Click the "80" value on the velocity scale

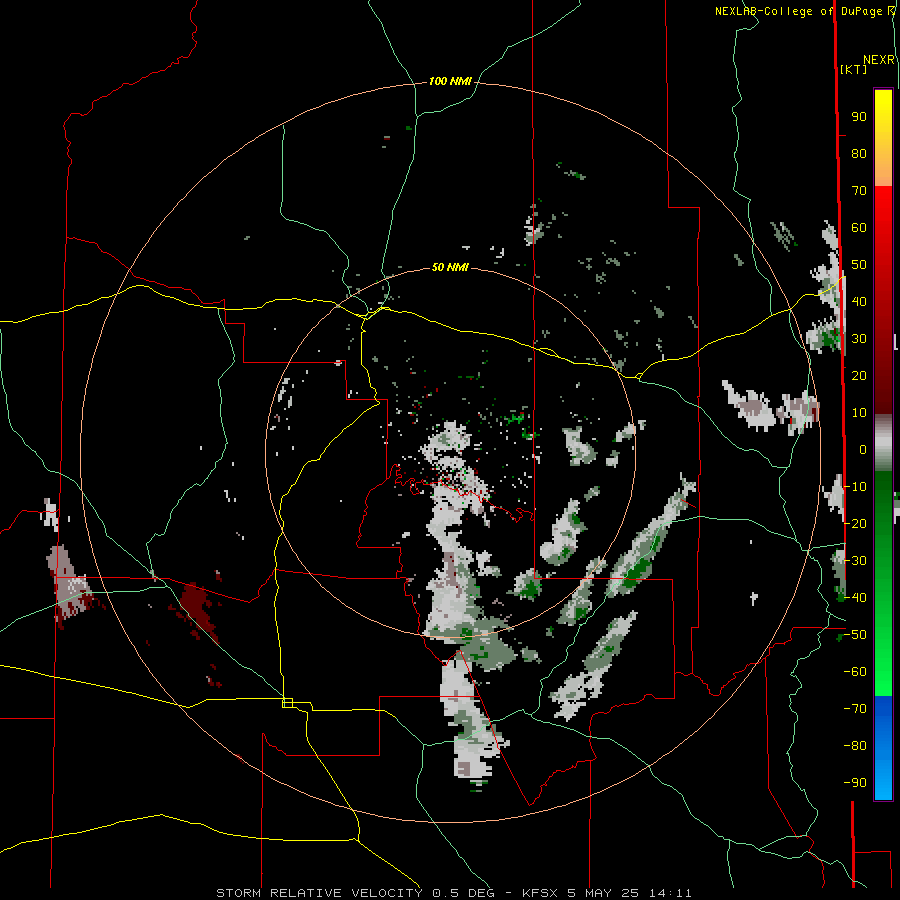859,154
